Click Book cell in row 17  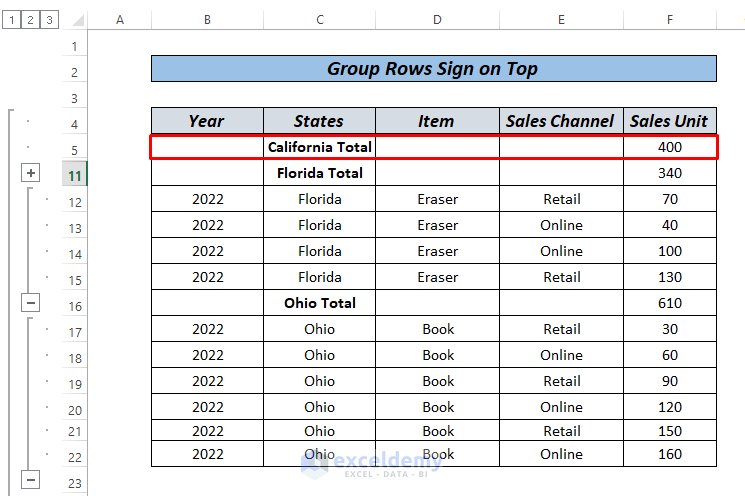coord(437,329)
